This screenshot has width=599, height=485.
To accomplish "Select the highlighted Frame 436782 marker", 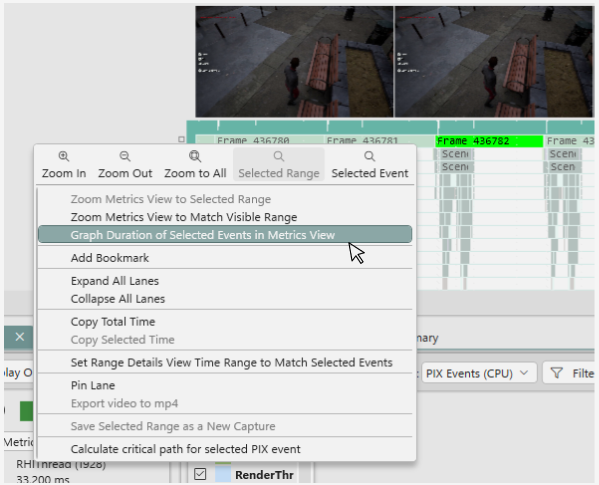I will 489,141.
